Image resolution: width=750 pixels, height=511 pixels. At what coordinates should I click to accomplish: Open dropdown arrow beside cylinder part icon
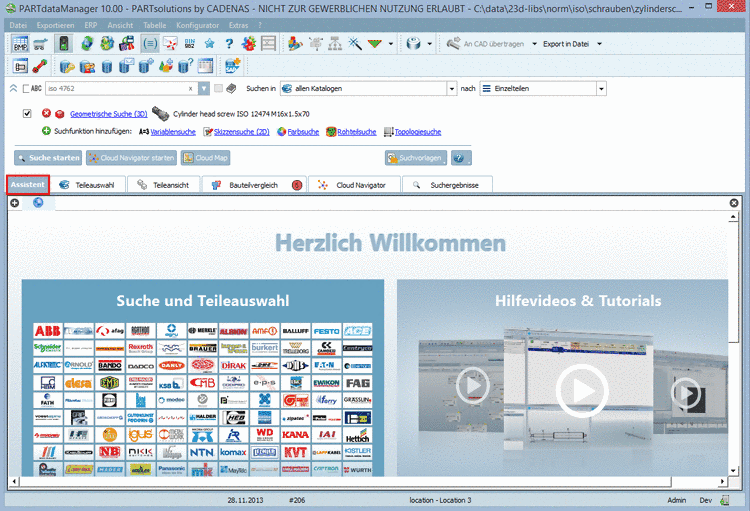point(430,44)
